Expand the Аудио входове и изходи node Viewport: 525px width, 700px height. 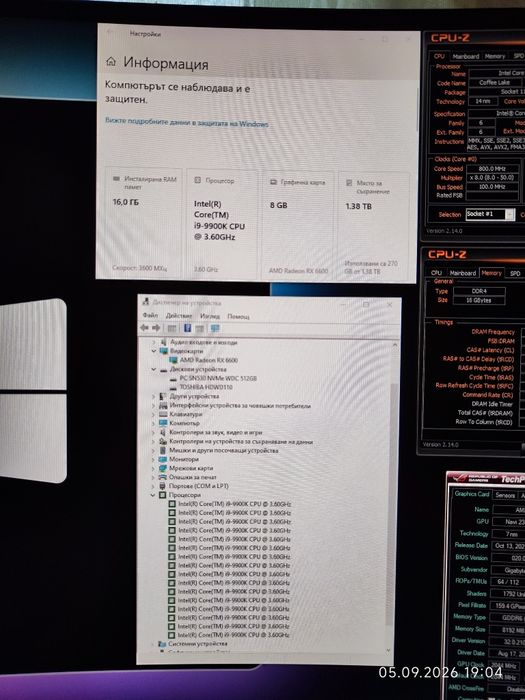pyautogui.click(x=154, y=342)
